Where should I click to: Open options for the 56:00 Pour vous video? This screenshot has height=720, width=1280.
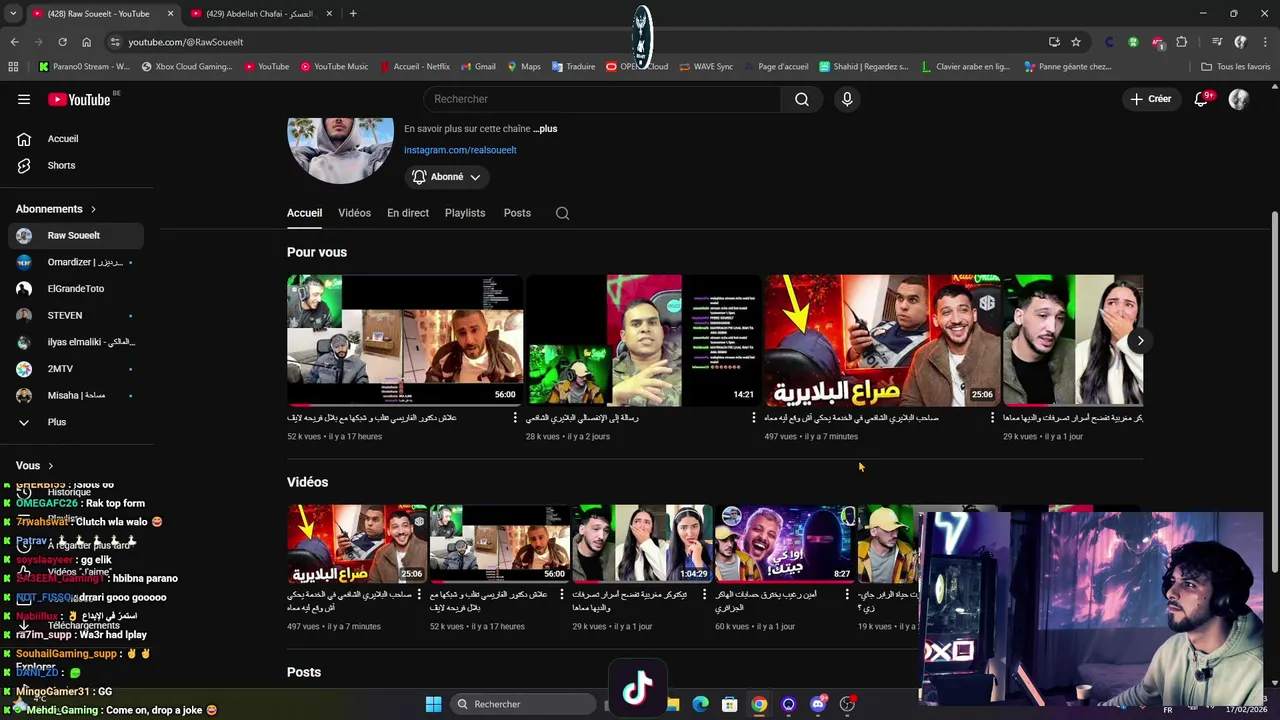[515, 418]
